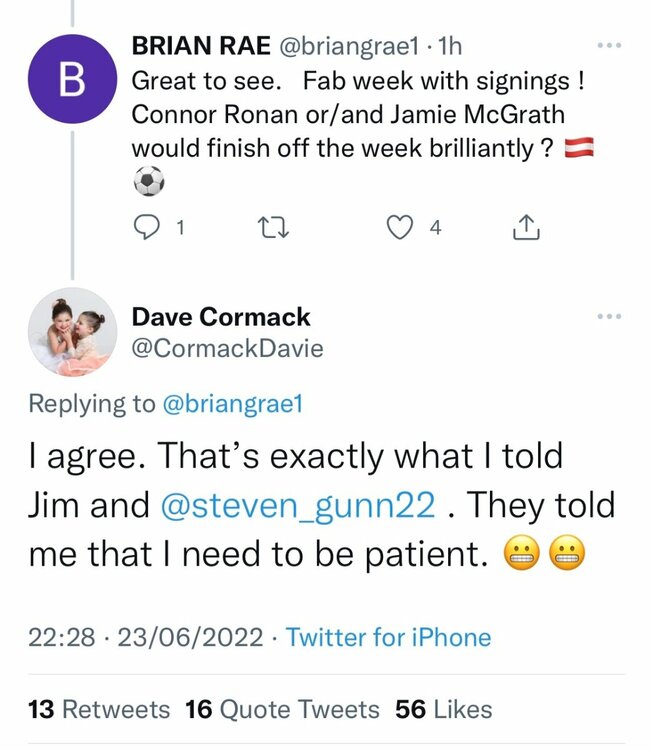The image size is (653, 750).
Task: Open Brian Rae's purple B avatar
Action: pos(73,81)
